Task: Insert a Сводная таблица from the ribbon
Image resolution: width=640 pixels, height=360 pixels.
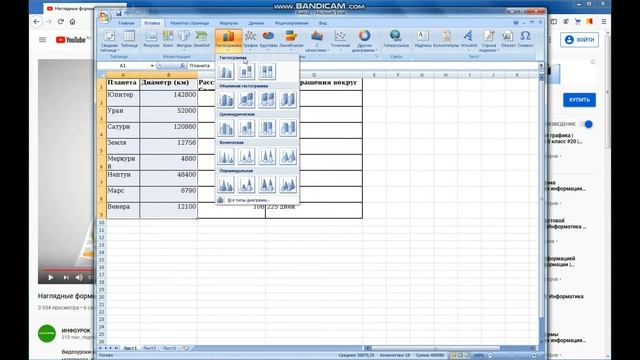Action: 109,40
